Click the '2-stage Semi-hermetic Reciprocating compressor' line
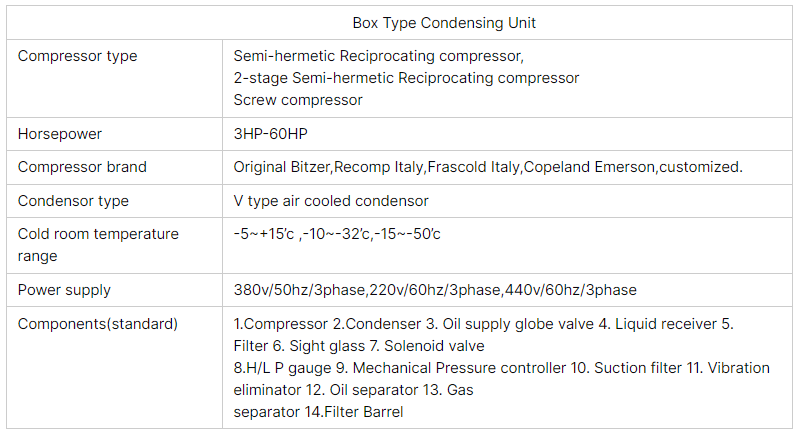 (x=406, y=78)
